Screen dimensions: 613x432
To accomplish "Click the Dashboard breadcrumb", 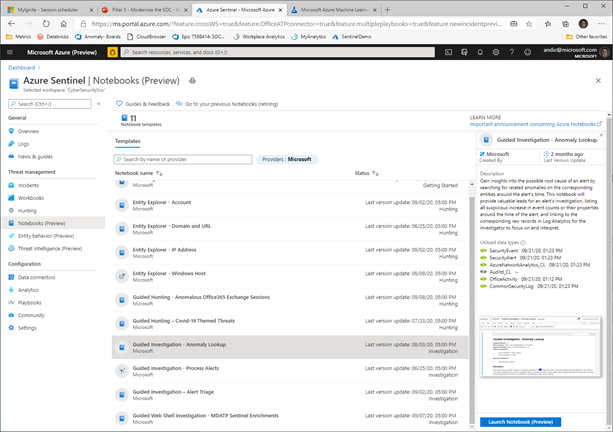I will coord(22,68).
